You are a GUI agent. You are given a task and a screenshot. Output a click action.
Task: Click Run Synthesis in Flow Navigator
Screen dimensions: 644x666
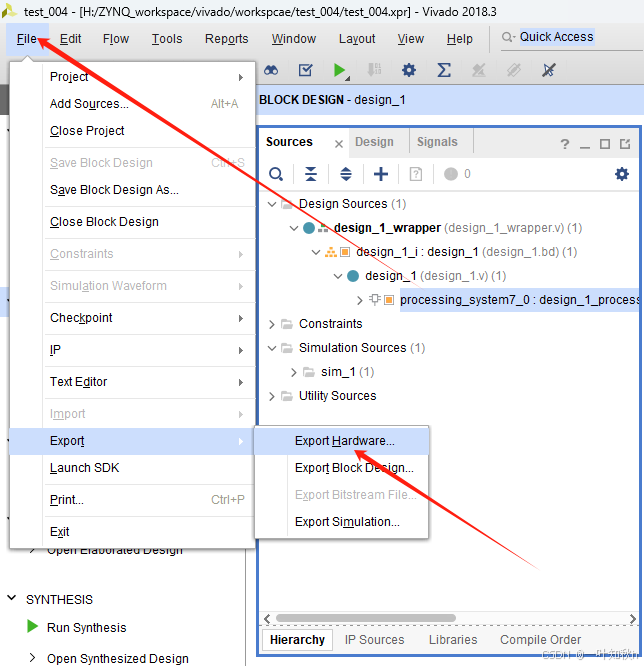86,627
